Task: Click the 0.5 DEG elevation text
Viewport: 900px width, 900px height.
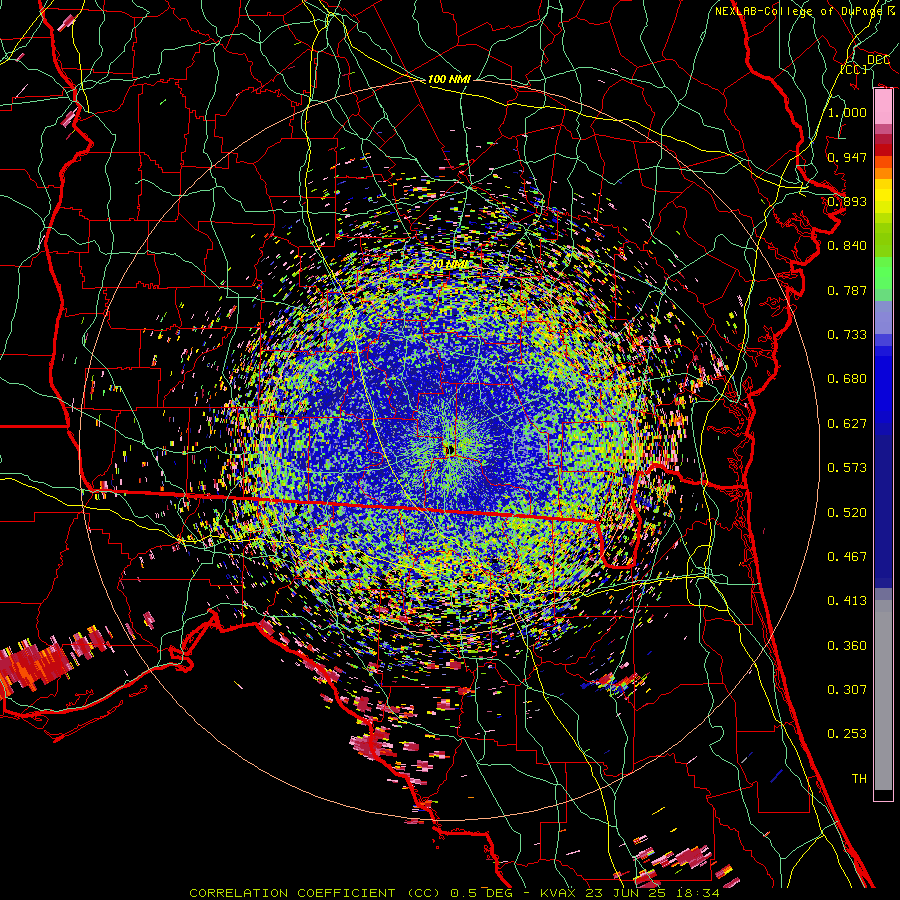Action: [x=480, y=893]
